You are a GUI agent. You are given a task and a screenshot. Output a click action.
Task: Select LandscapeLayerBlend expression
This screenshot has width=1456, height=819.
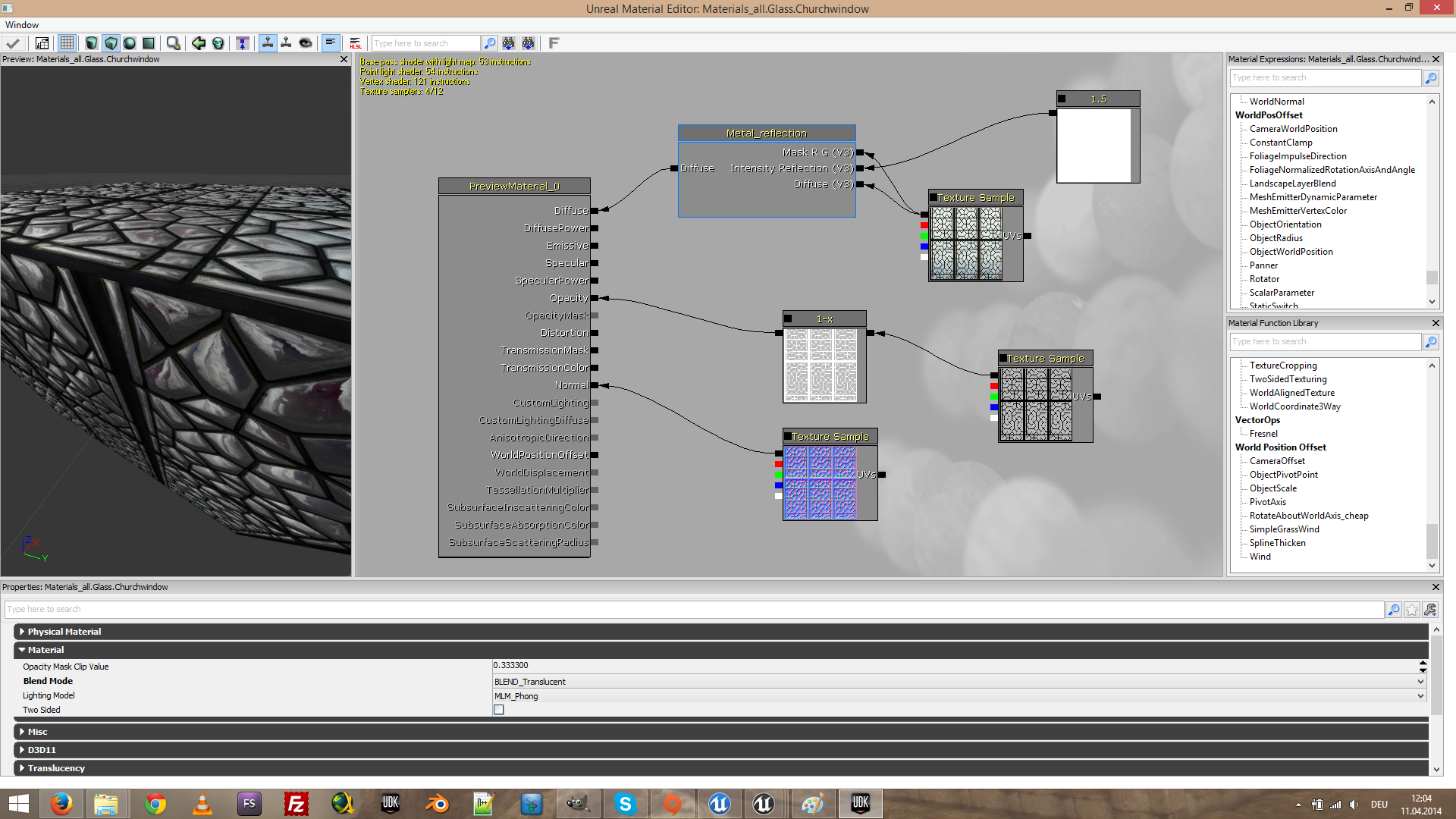1293,184
